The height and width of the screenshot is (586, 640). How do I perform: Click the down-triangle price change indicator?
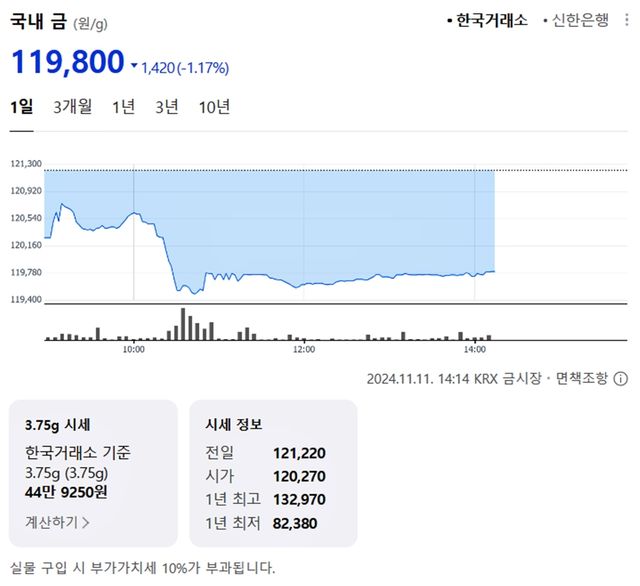click(x=134, y=67)
